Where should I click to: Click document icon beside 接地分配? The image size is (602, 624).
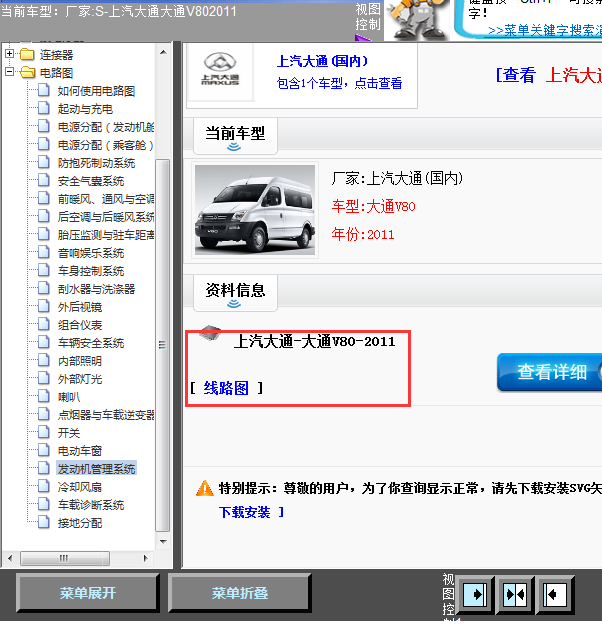click(x=44, y=522)
